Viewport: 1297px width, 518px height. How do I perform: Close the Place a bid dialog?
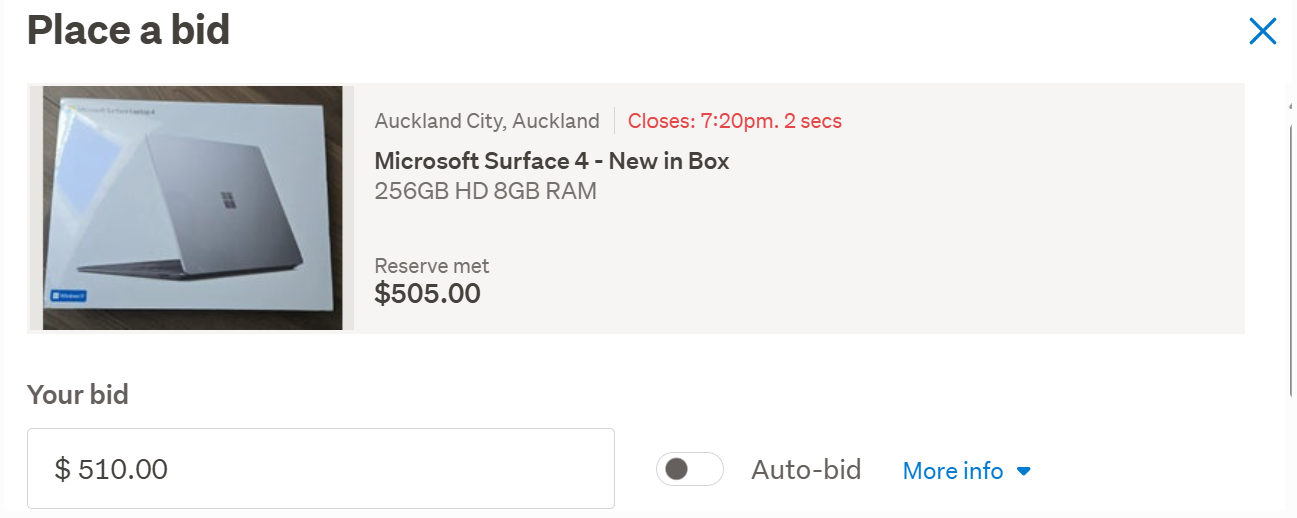click(1262, 32)
